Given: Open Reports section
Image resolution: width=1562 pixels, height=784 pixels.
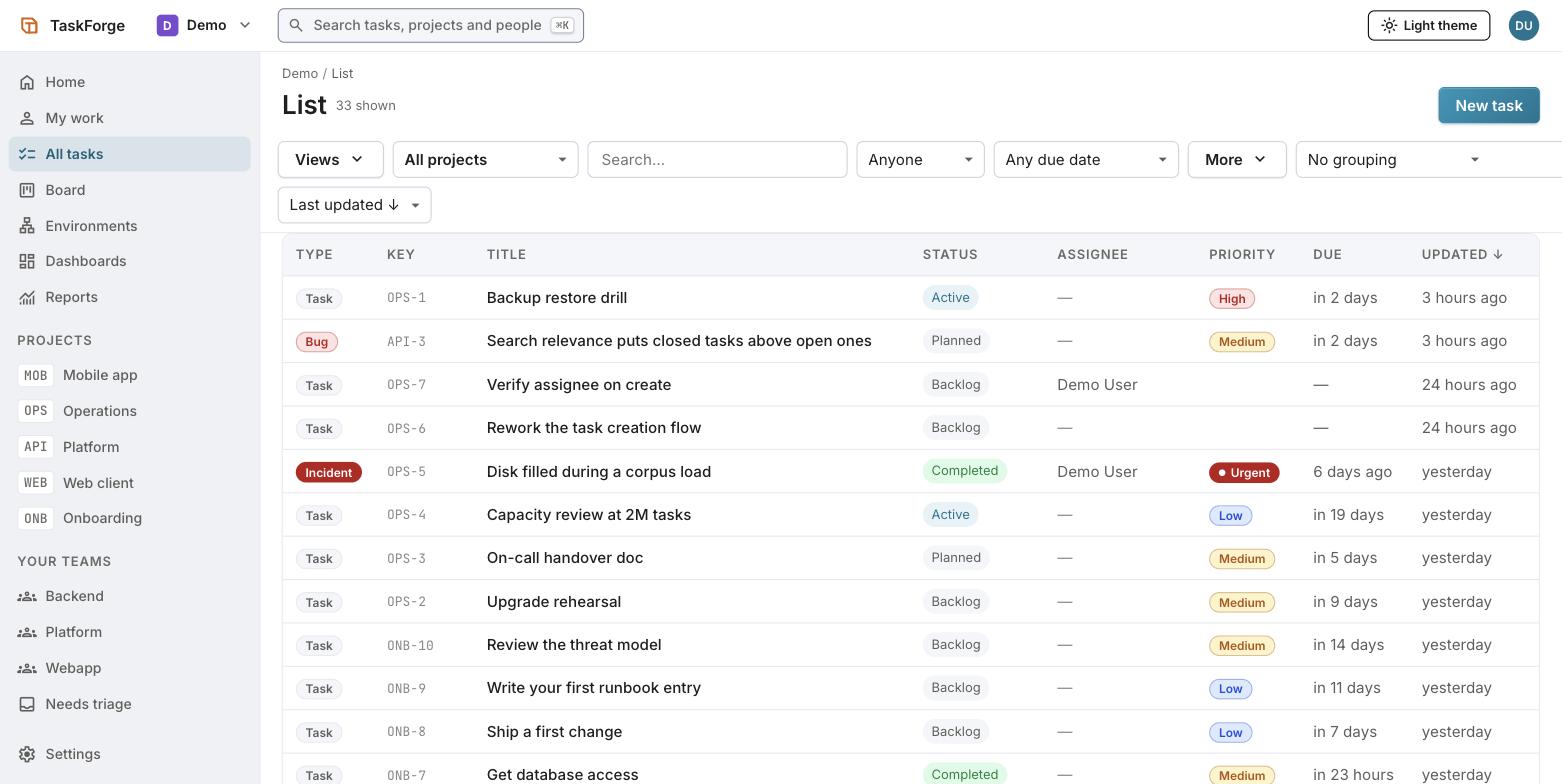Looking at the screenshot, I should tap(130, 297).
